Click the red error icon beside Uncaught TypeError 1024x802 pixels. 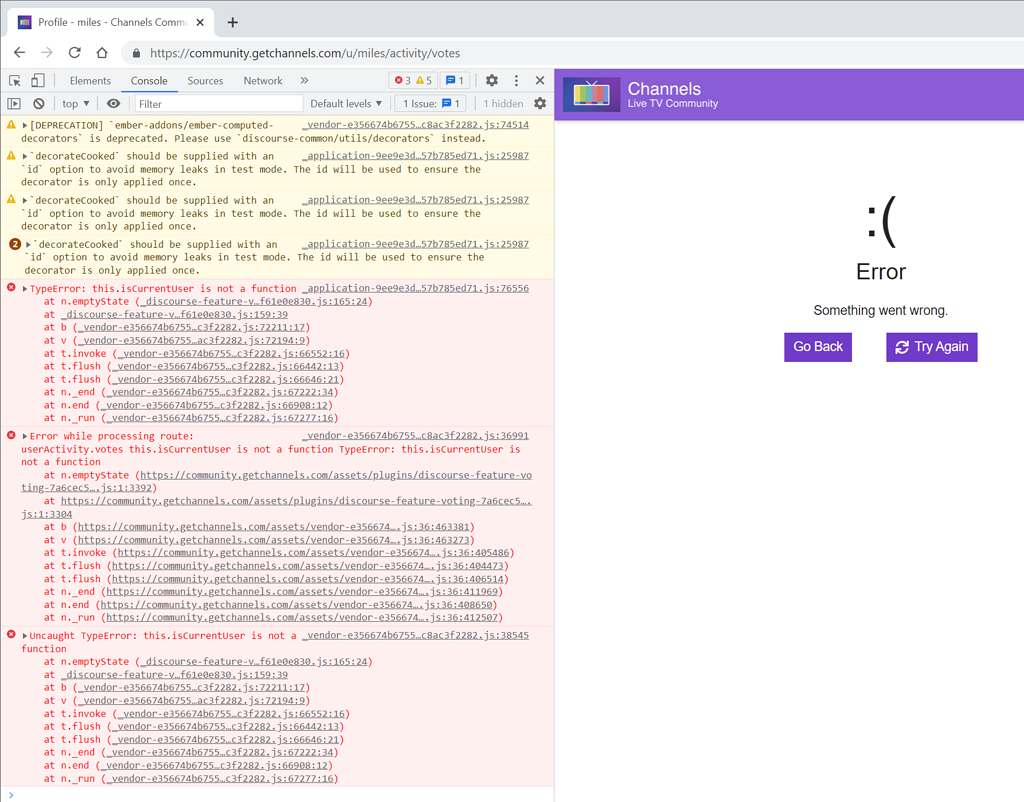[11, 634]
